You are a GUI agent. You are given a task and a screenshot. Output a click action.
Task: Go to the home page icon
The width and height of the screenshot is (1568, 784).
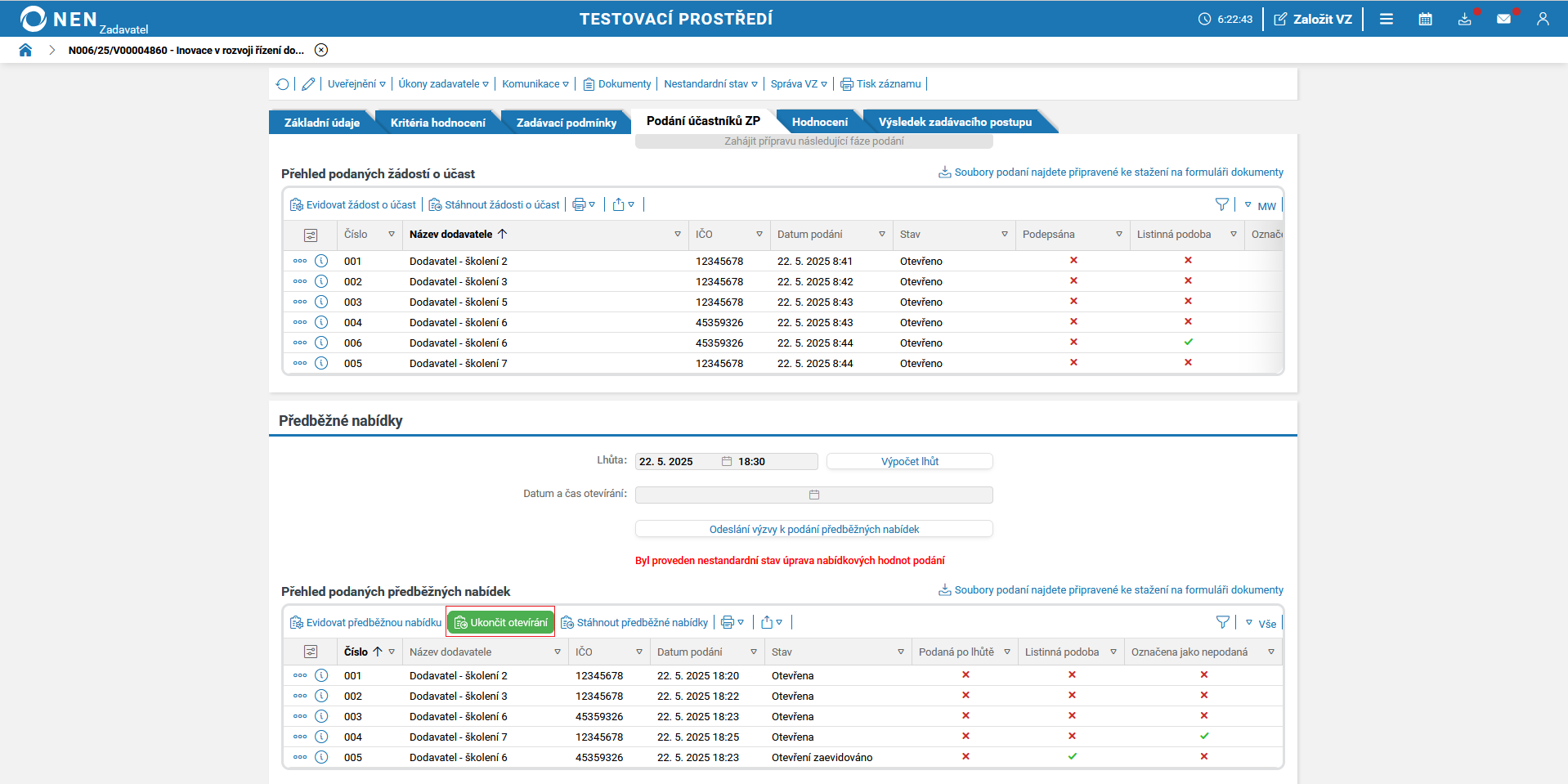pos(25,50)
